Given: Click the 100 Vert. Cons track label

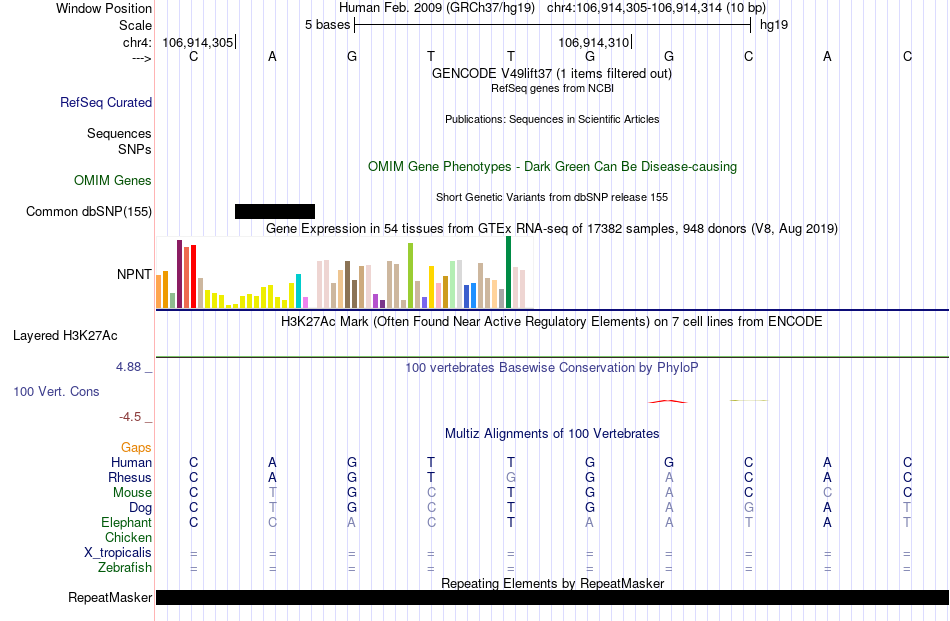Looking at the screenshot, I should pyautogui.click(x=56, y=391).
